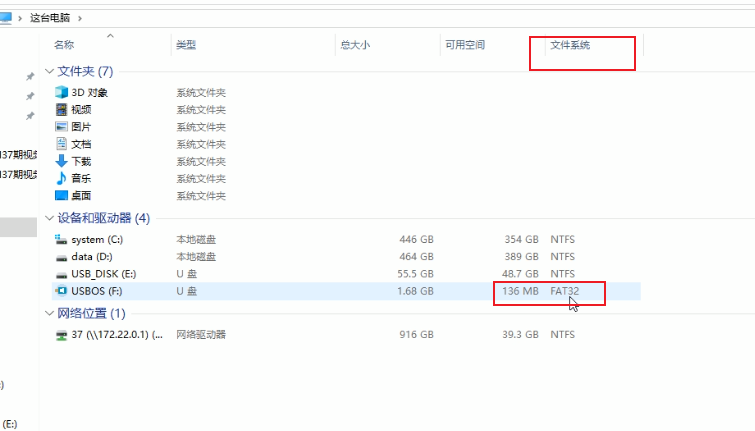This screenshot has width=755, height=431.
Task: Click the USBOS (F:) drive icon
Action: (61, 291)
